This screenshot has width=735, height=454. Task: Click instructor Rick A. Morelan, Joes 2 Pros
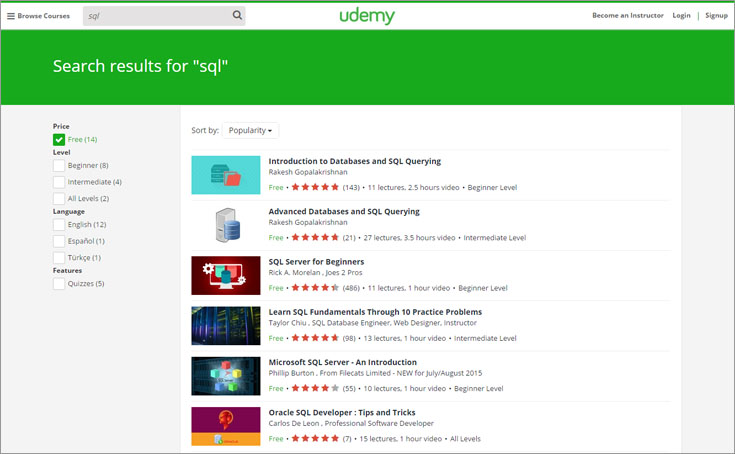click(315, 273)
